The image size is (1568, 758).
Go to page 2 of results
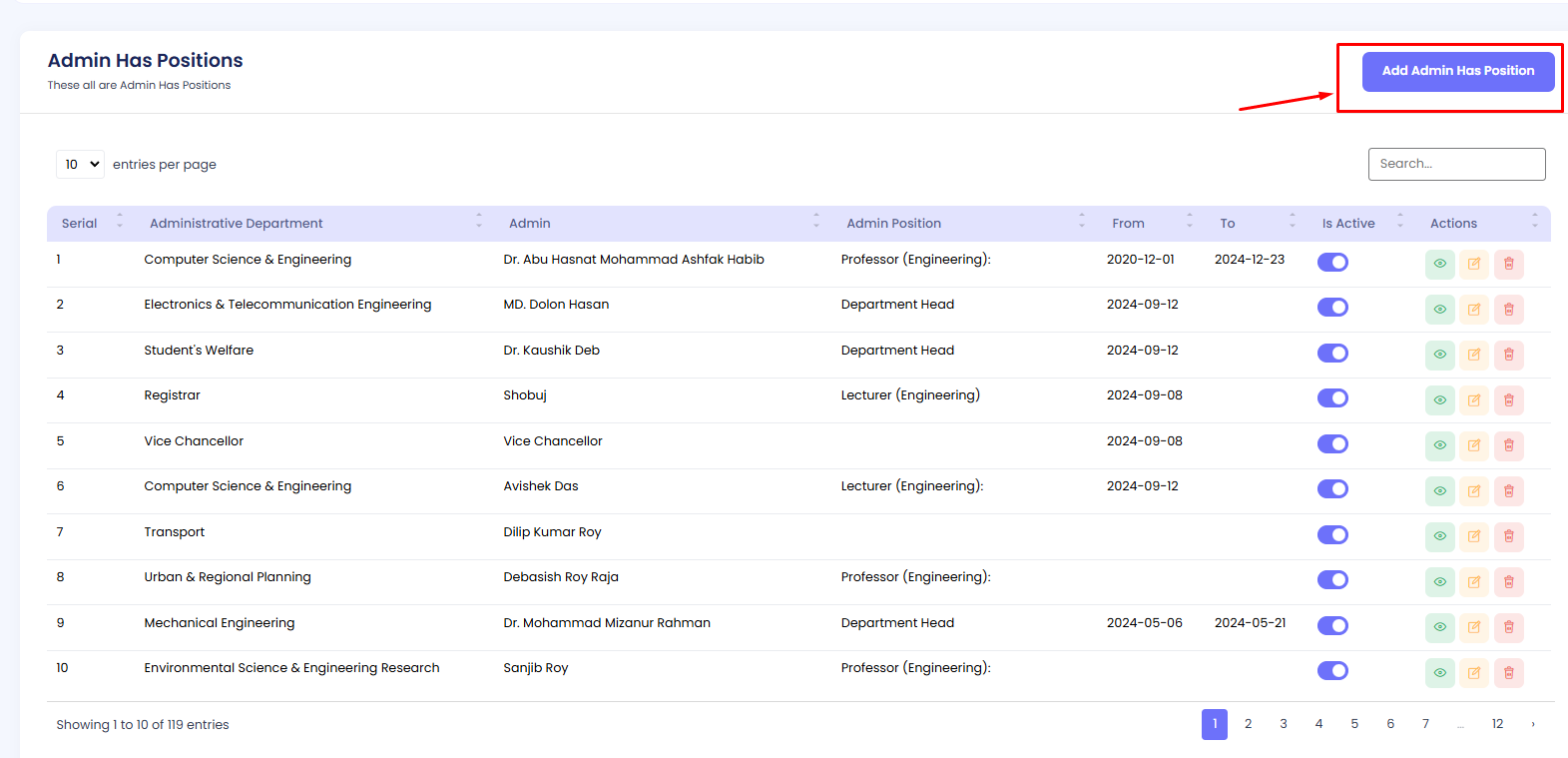pos(1248,724)
